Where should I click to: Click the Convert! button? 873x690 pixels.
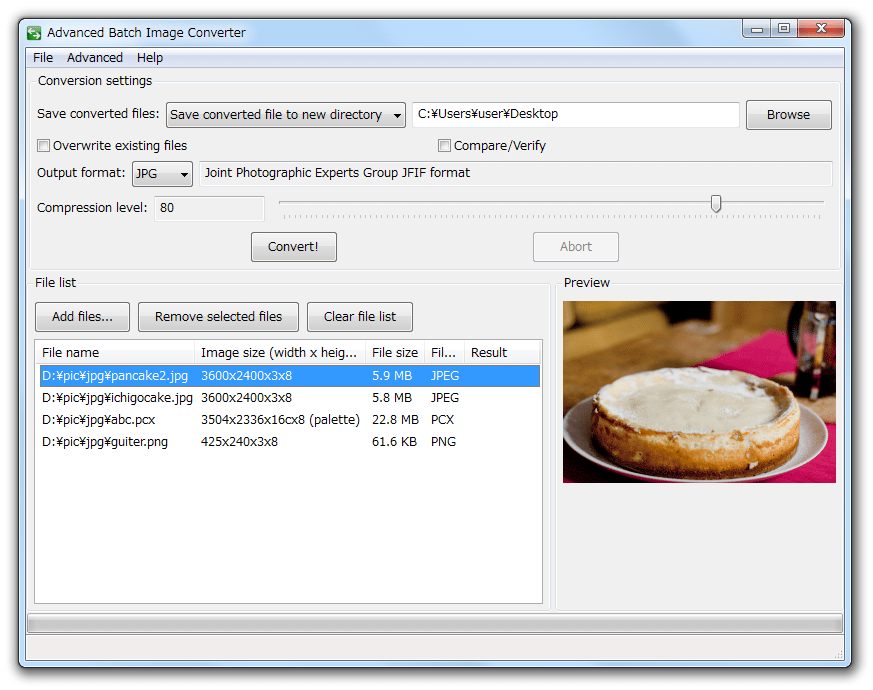pyautogui.click(x=293, y=247)
